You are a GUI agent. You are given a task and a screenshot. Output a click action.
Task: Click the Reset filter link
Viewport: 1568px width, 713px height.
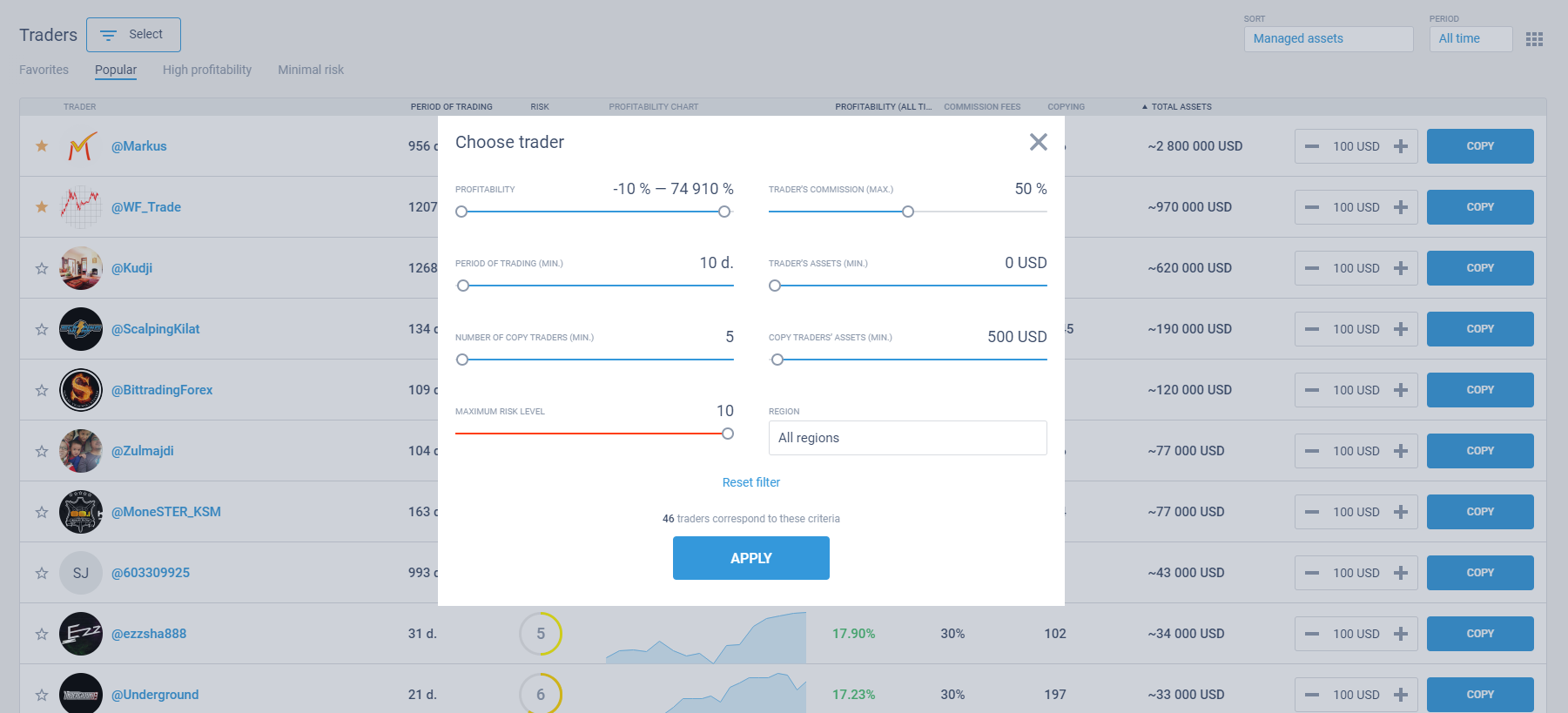(750, 482)
